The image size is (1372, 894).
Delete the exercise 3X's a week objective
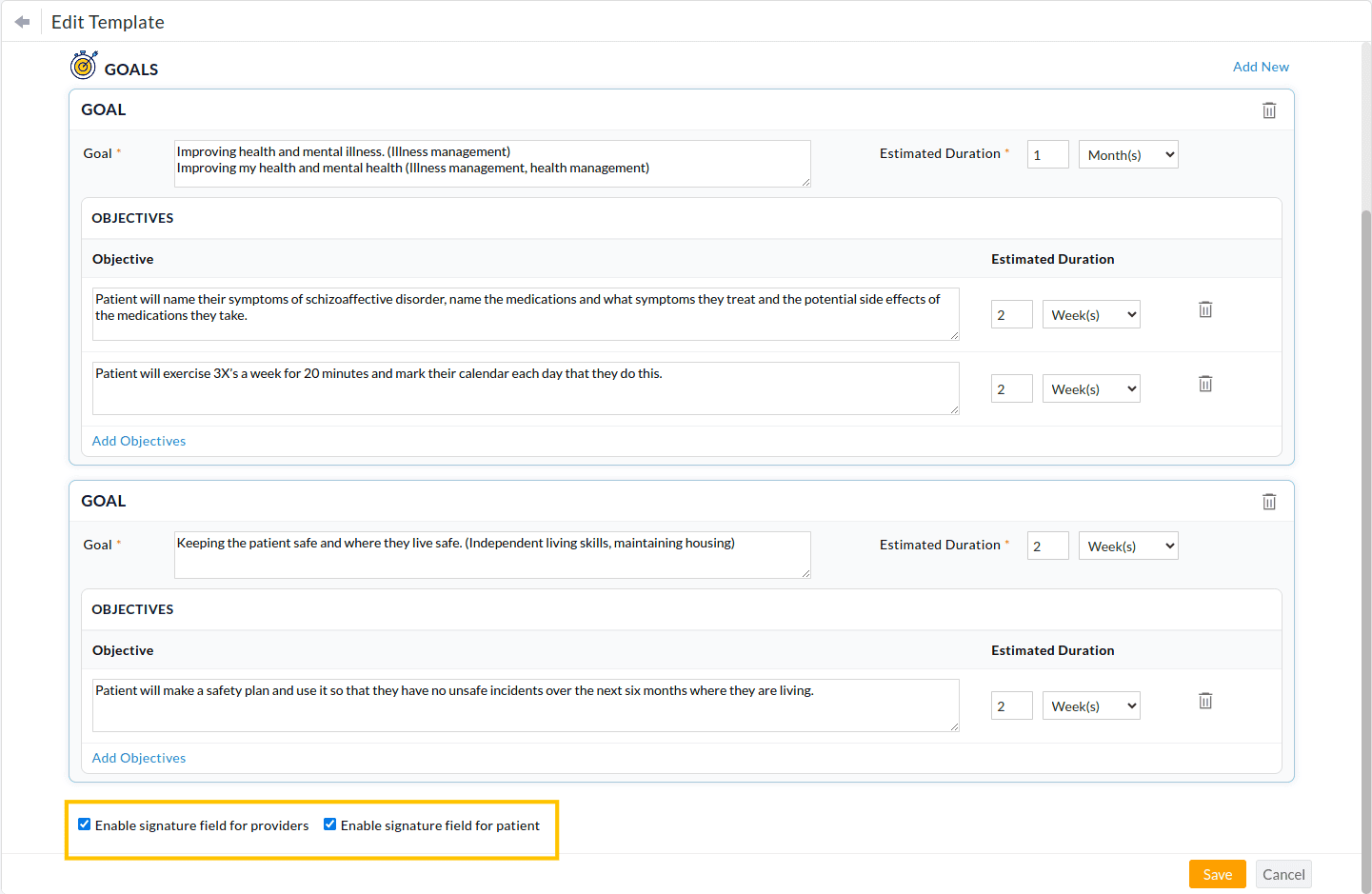click(1205, 383)
